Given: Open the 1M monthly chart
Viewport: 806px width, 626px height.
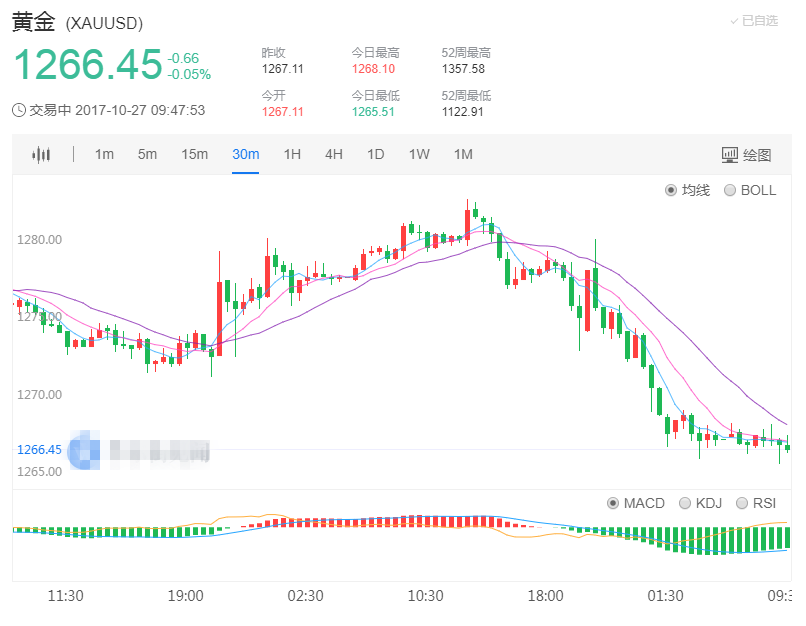Looking at the screenshot, I should click(463, 154).
